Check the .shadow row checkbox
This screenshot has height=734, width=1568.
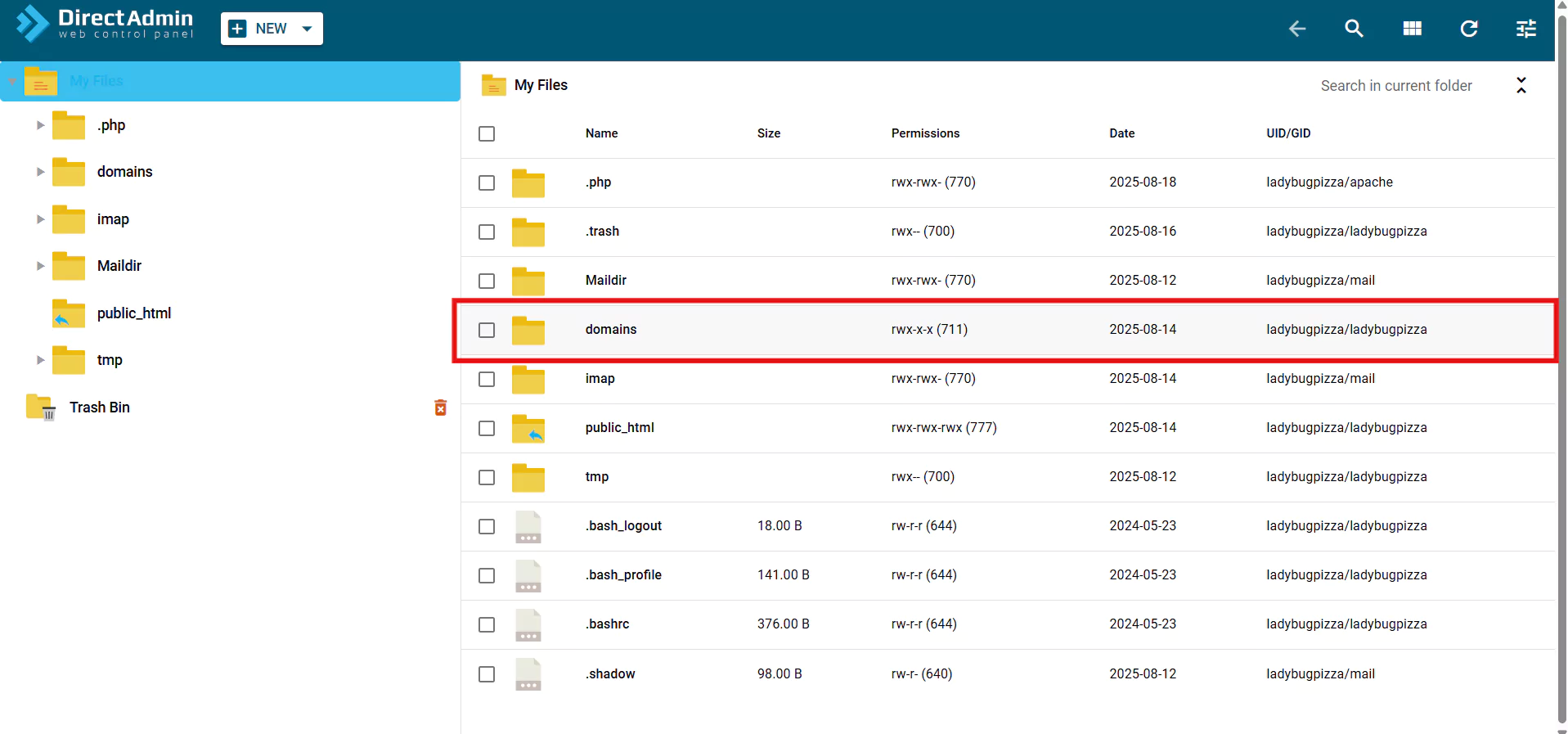(487, 673)
